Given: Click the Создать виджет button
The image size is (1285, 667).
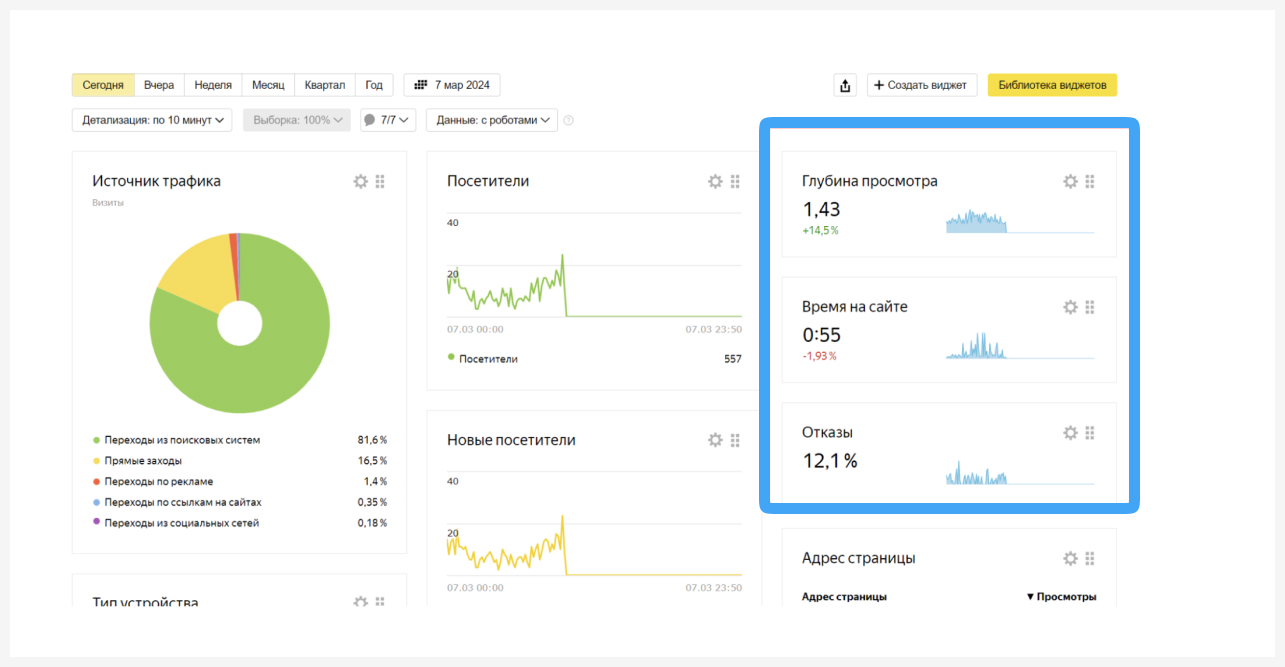Looking at the screenshot, I should 922,85.
